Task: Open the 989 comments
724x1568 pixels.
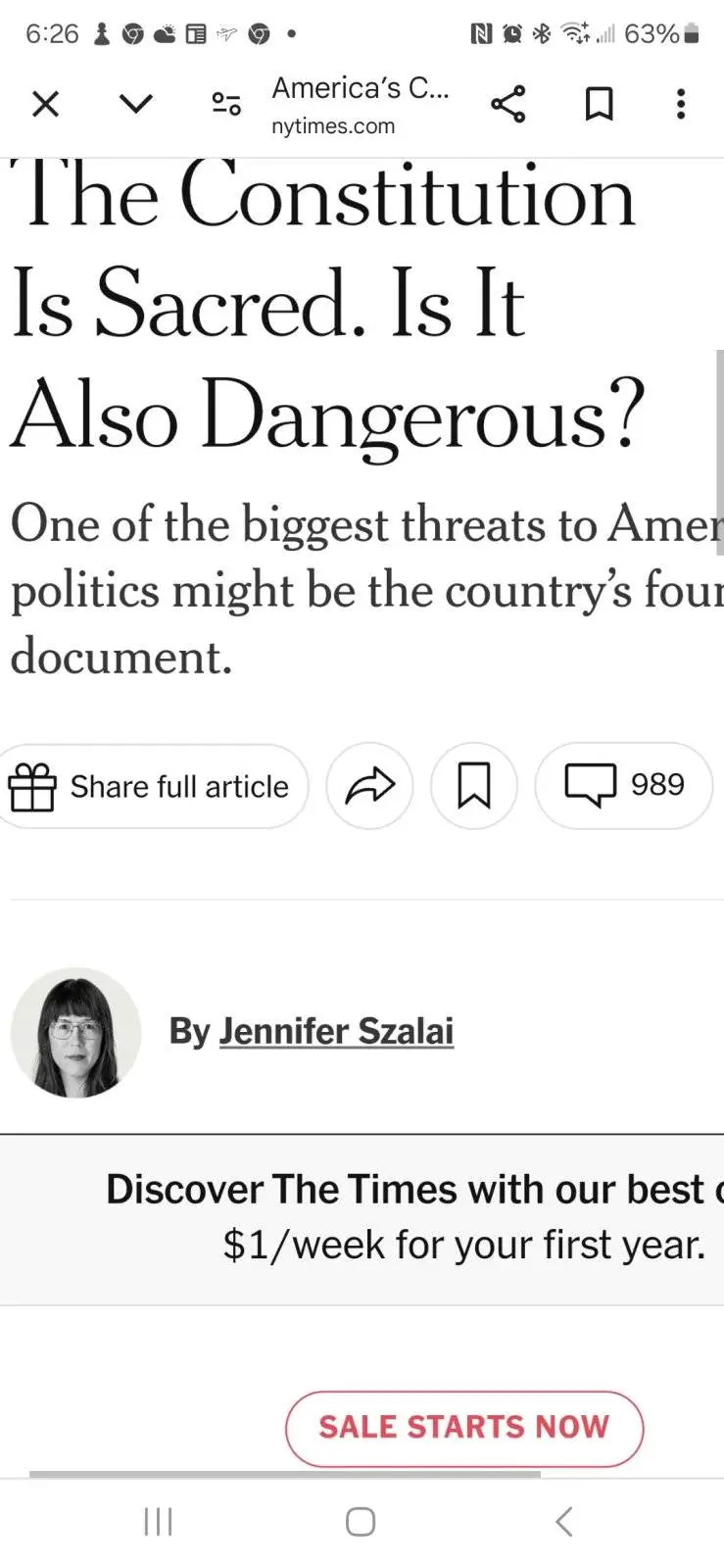Action: [x=623, y=786]
